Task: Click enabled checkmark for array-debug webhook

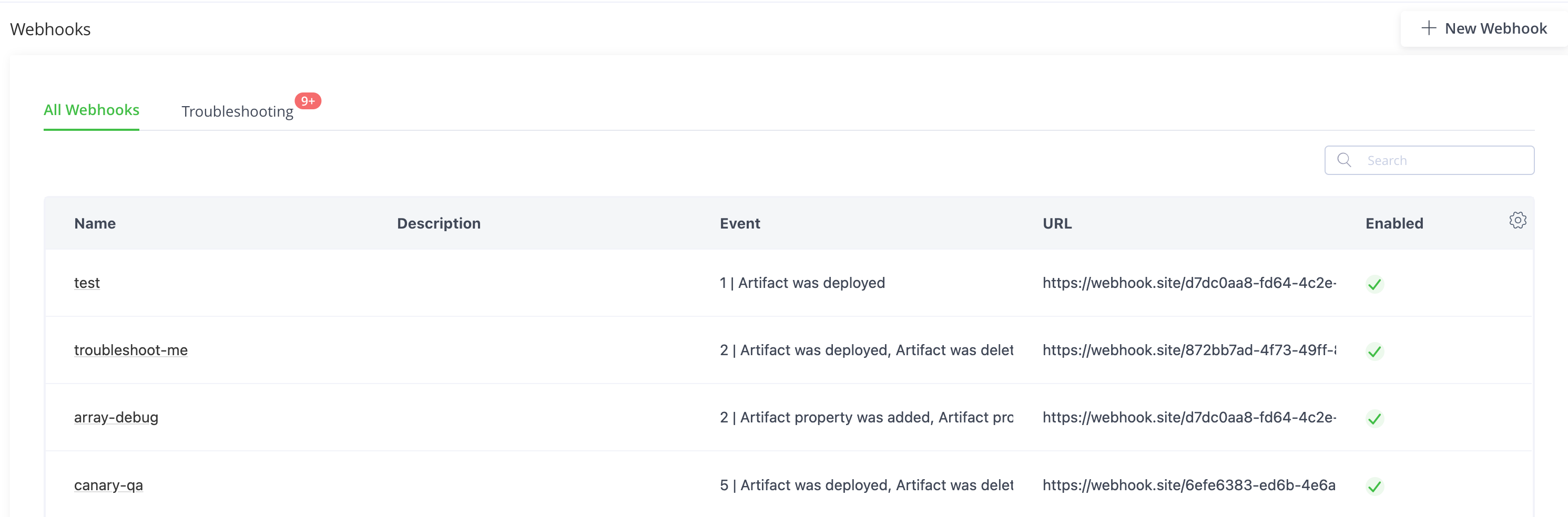Action: point(1374,418)
